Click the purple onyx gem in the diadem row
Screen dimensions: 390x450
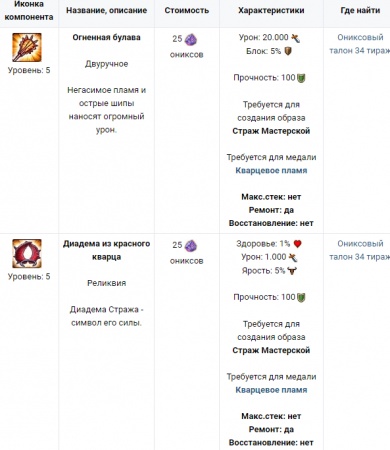pos(191,246)
